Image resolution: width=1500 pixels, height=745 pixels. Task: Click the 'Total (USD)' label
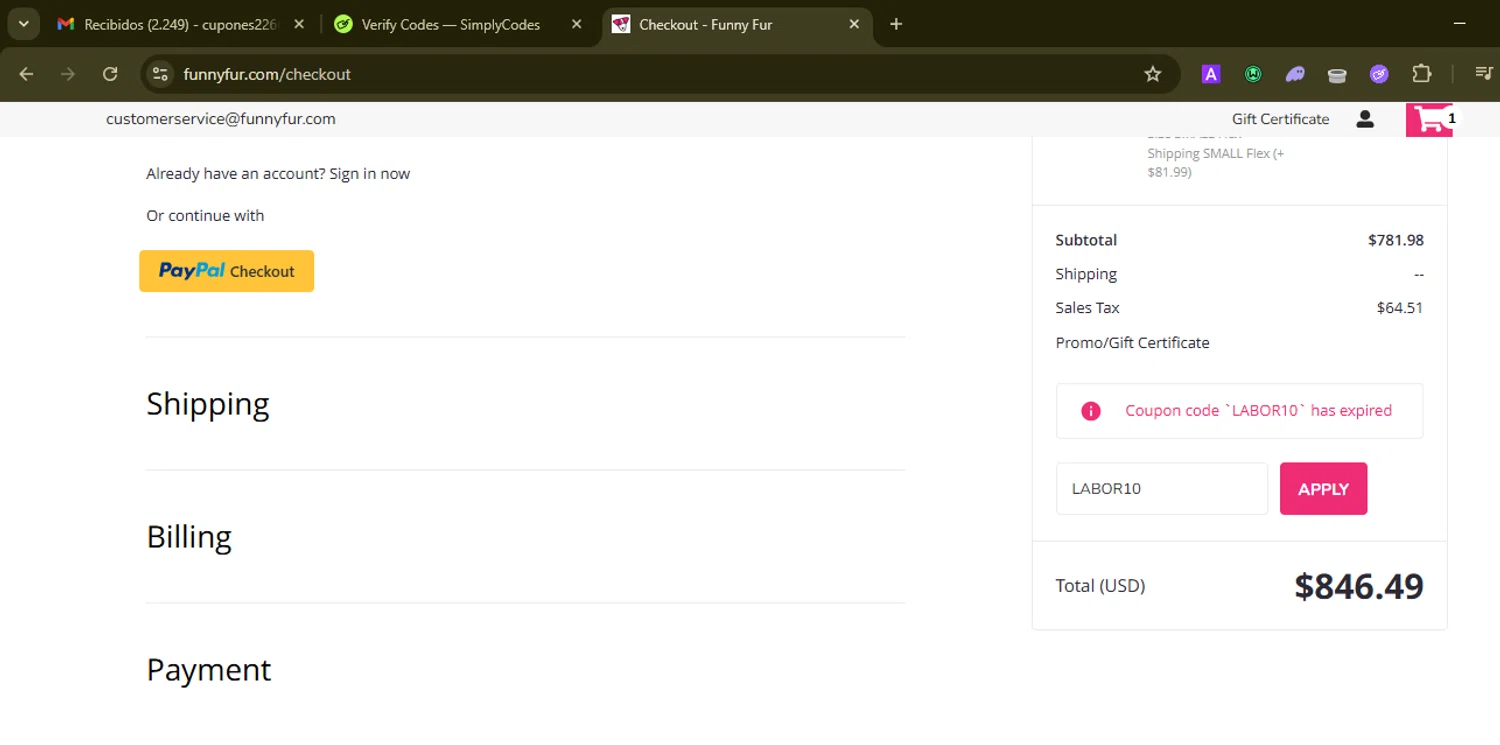(1100, 586)
